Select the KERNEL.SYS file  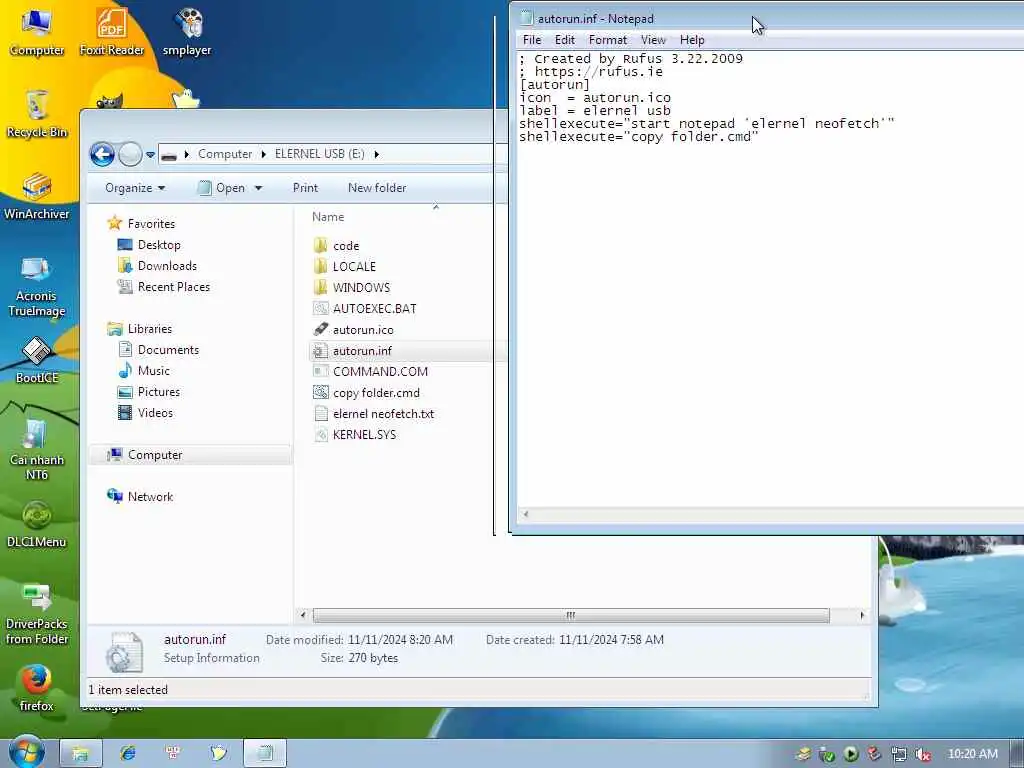pos(364,435)
